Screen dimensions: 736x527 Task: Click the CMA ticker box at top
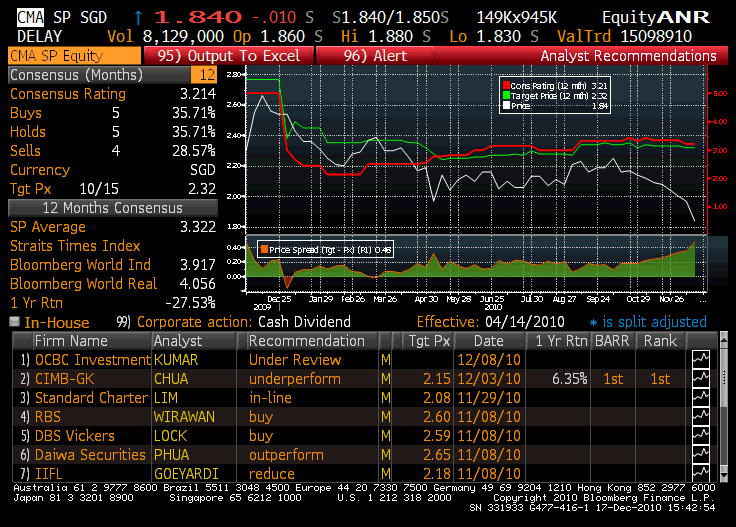pyautogui.click(x=31, y=18)
